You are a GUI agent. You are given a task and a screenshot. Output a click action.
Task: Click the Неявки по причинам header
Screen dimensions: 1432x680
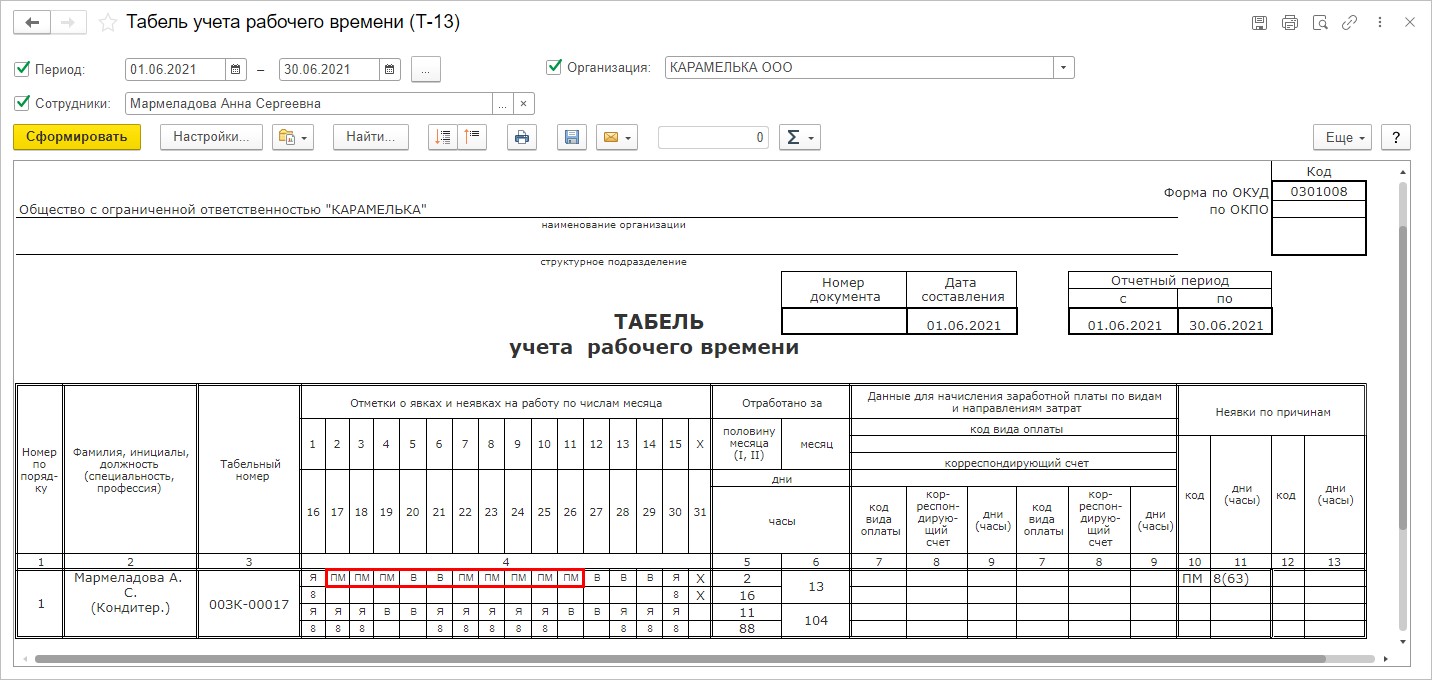[1272, 412]
